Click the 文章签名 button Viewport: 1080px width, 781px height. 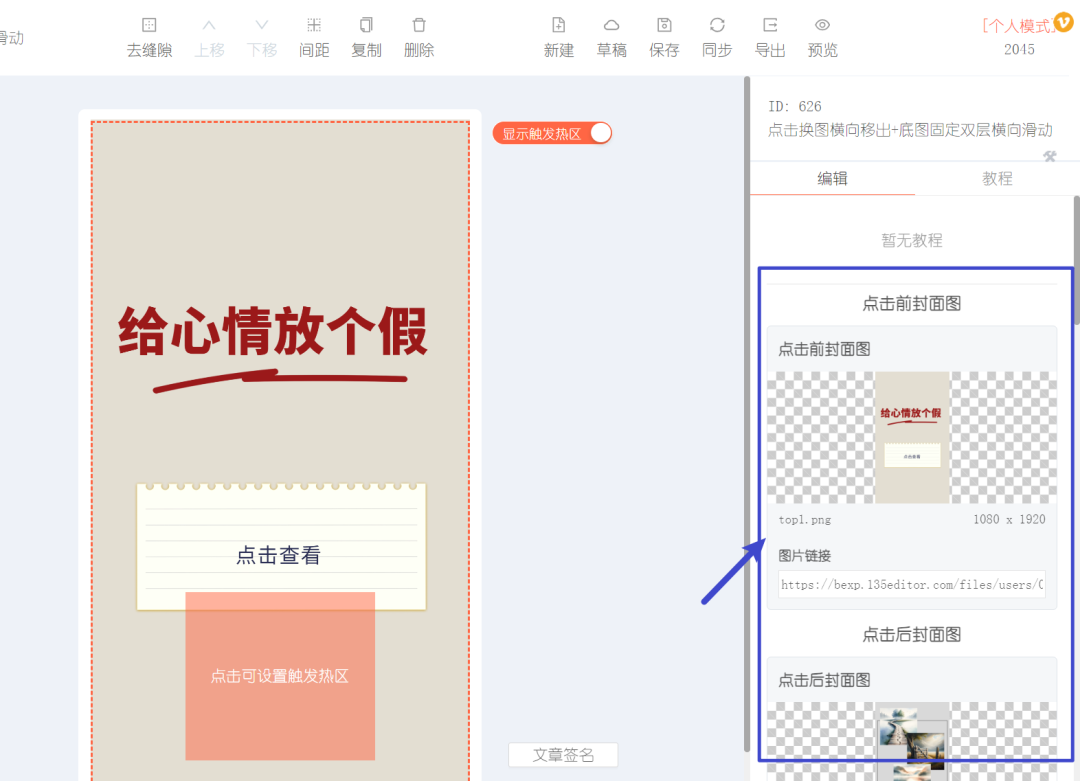pos(563,755)
